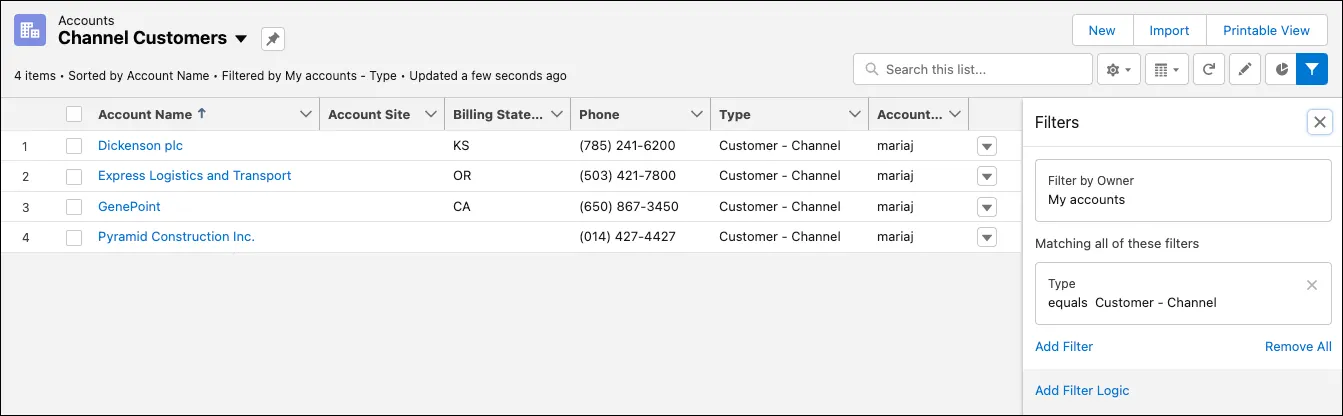Click billing state cell OR

462,176
